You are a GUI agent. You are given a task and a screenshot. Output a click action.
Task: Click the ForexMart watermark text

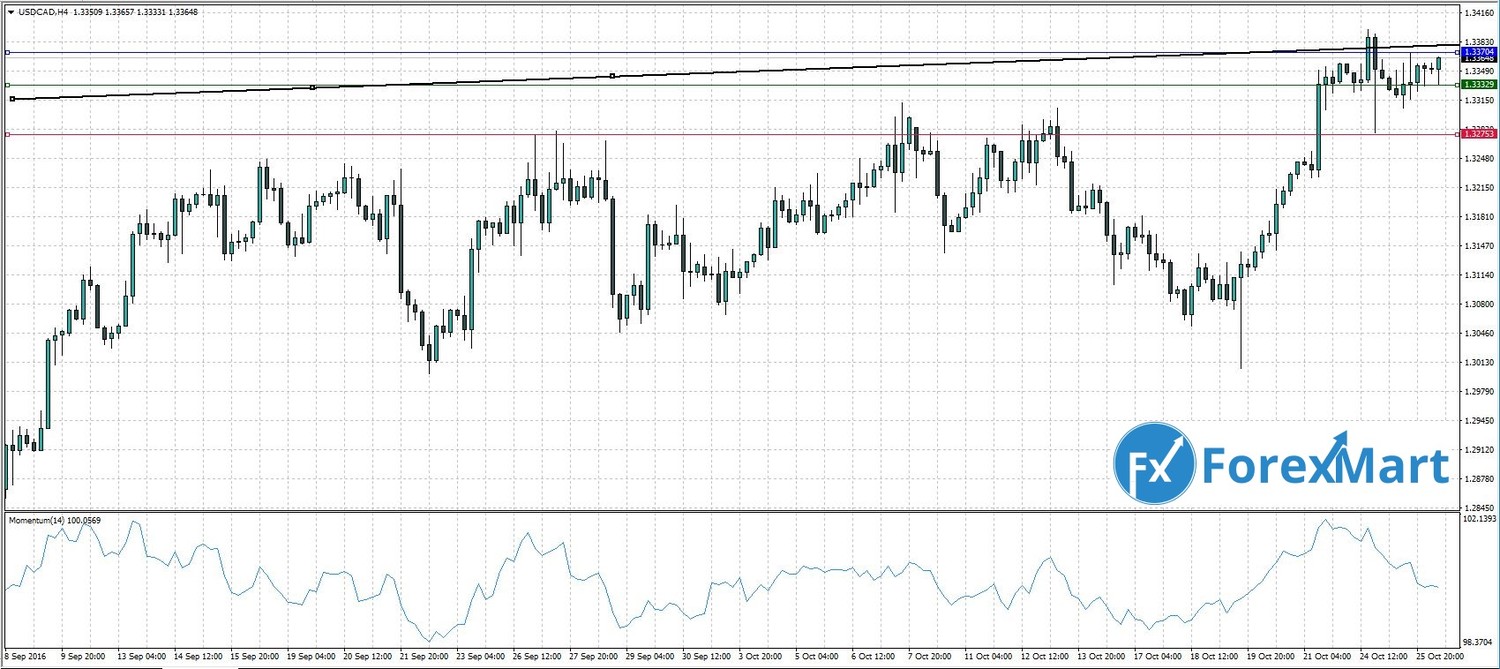click(1324, 466)
